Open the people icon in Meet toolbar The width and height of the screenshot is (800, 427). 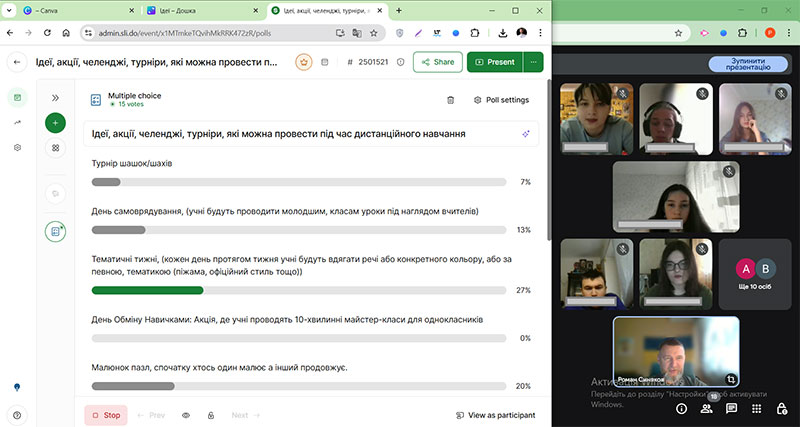(709, 408)
